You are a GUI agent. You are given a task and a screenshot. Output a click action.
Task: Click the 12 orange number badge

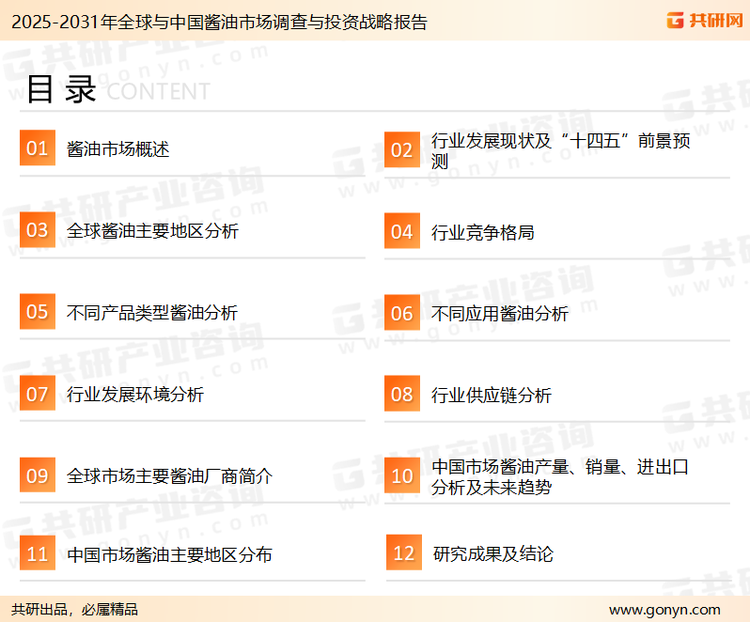tap(403, 554)
